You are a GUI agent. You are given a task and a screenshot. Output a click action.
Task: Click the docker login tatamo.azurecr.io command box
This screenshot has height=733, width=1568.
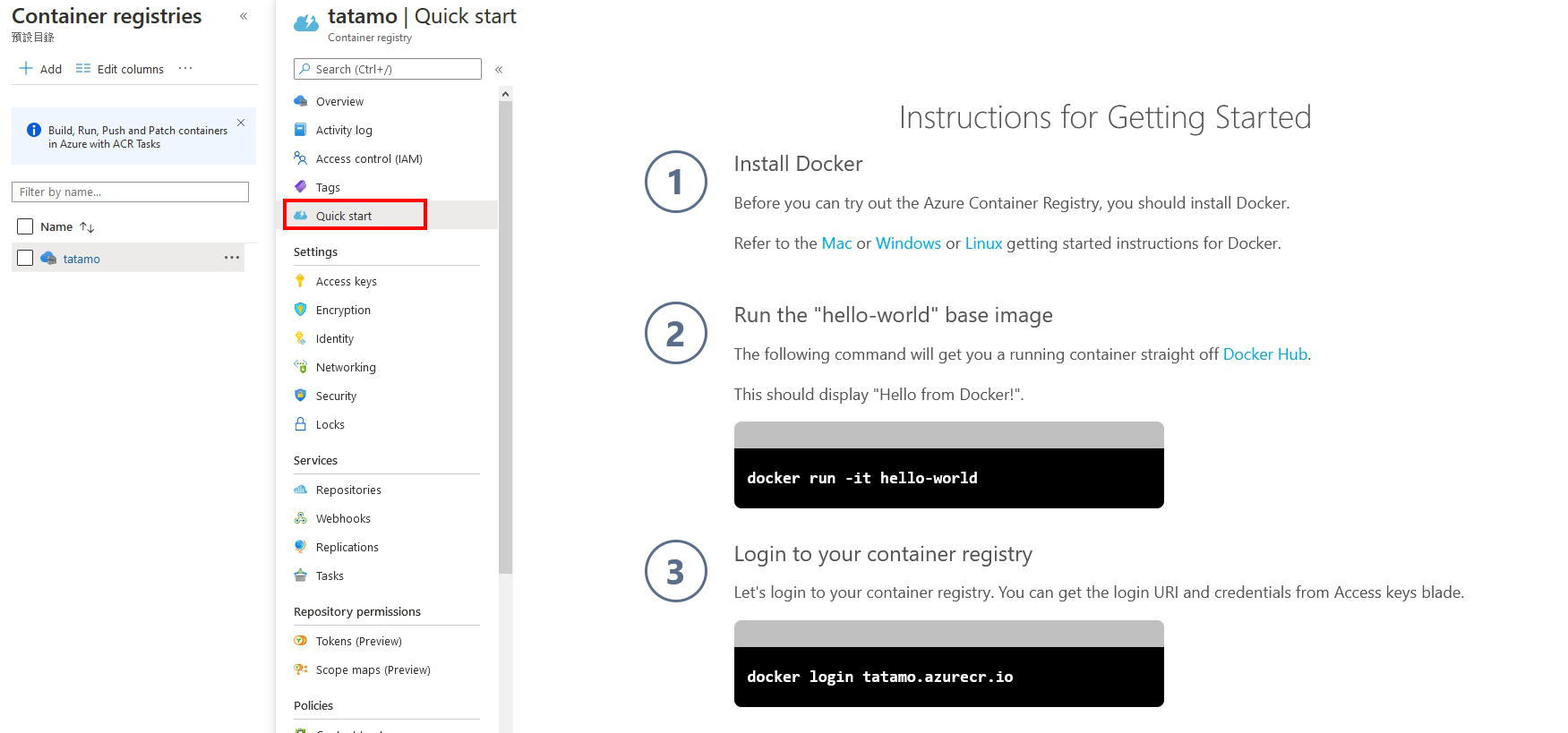(x=948, y=677)
